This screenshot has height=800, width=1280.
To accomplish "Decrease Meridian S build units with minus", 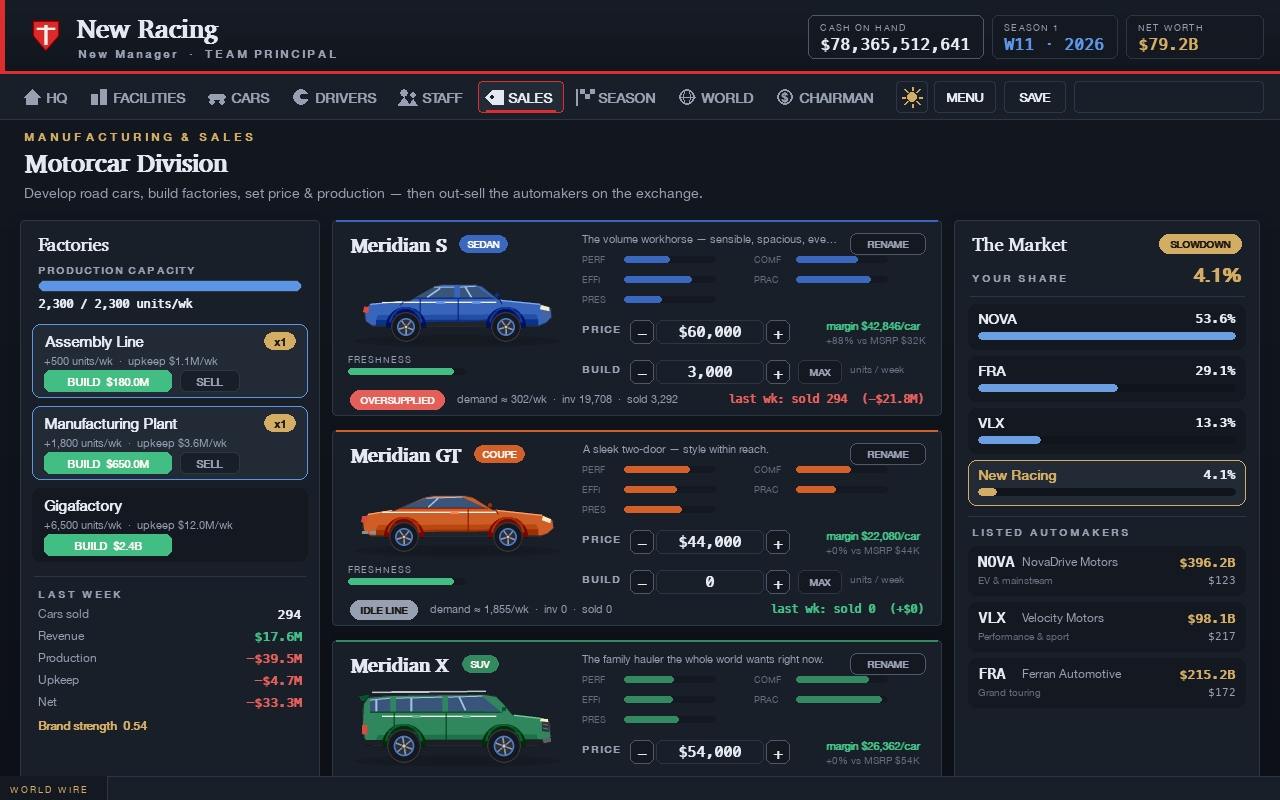I will tap(642, 372).
